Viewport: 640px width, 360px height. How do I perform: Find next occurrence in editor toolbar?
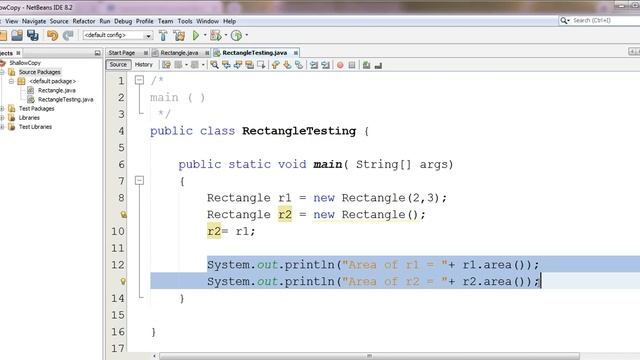click(x=238, y=65)
